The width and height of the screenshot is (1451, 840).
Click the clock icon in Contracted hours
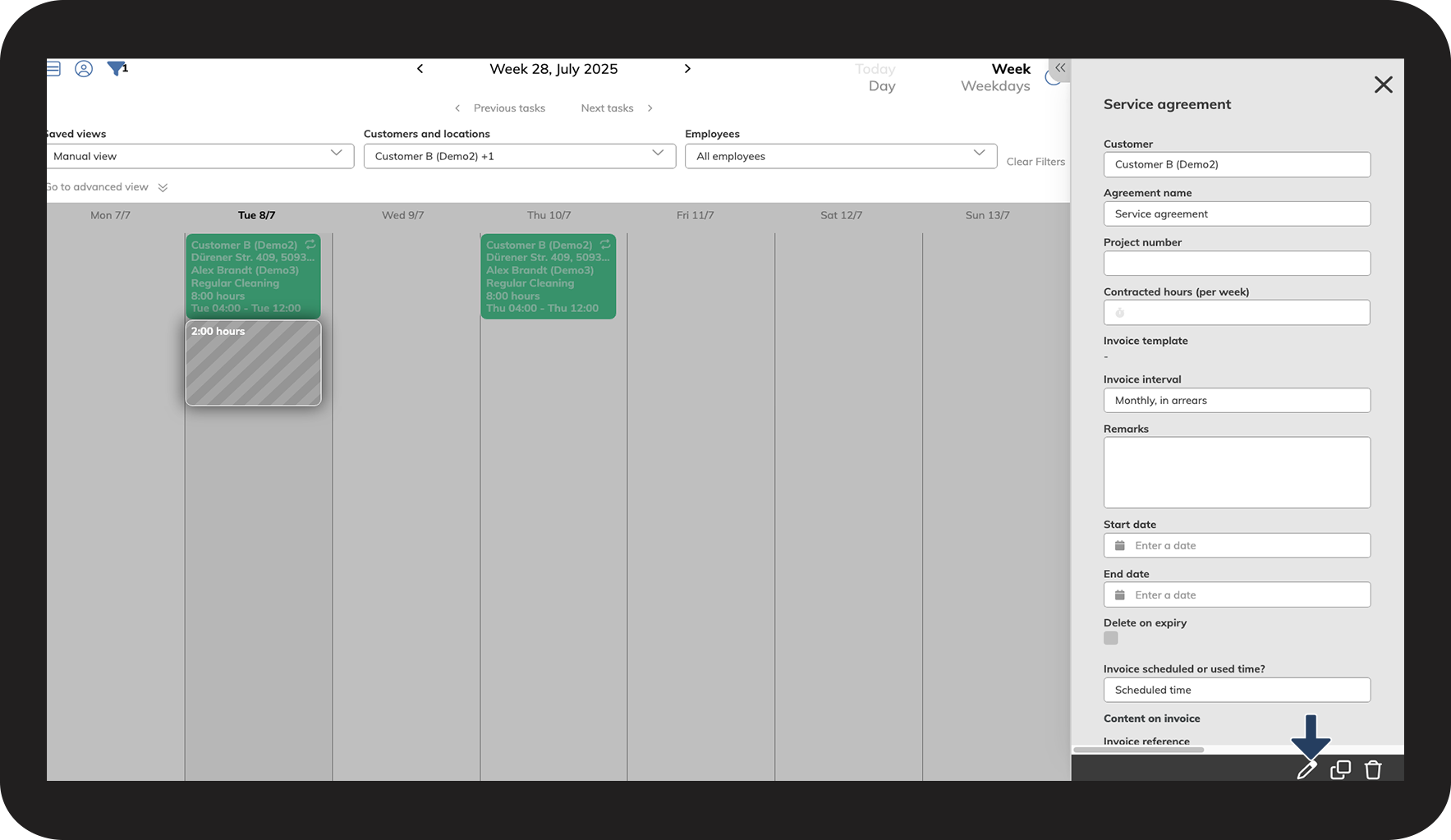click(1120, 313)
